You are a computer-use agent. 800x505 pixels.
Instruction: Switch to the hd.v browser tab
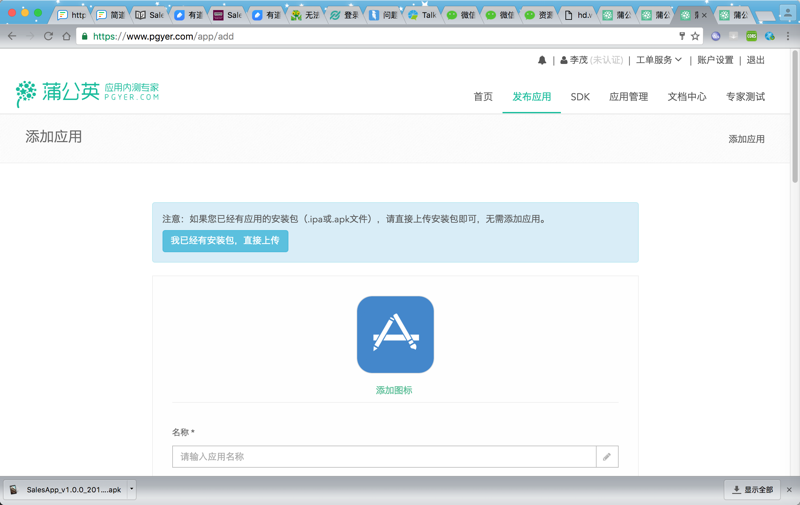click(579, 15)
